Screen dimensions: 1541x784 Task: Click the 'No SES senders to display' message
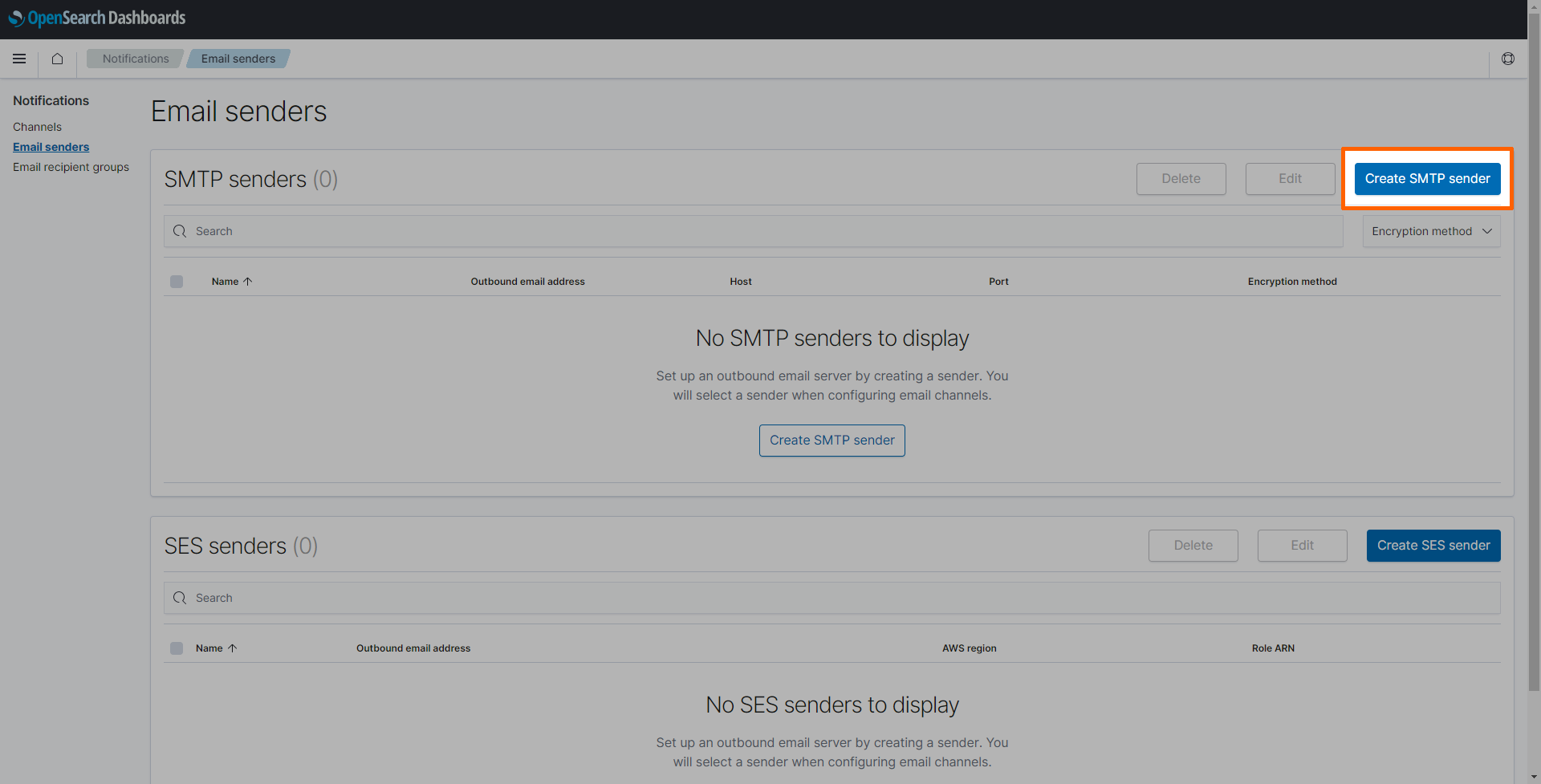click(x=831, y=705)
